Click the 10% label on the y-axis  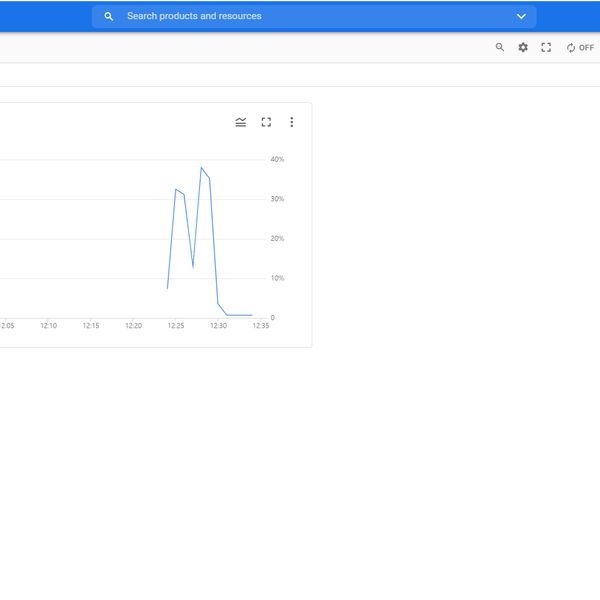pyautogui.click(x=277, y=278)
